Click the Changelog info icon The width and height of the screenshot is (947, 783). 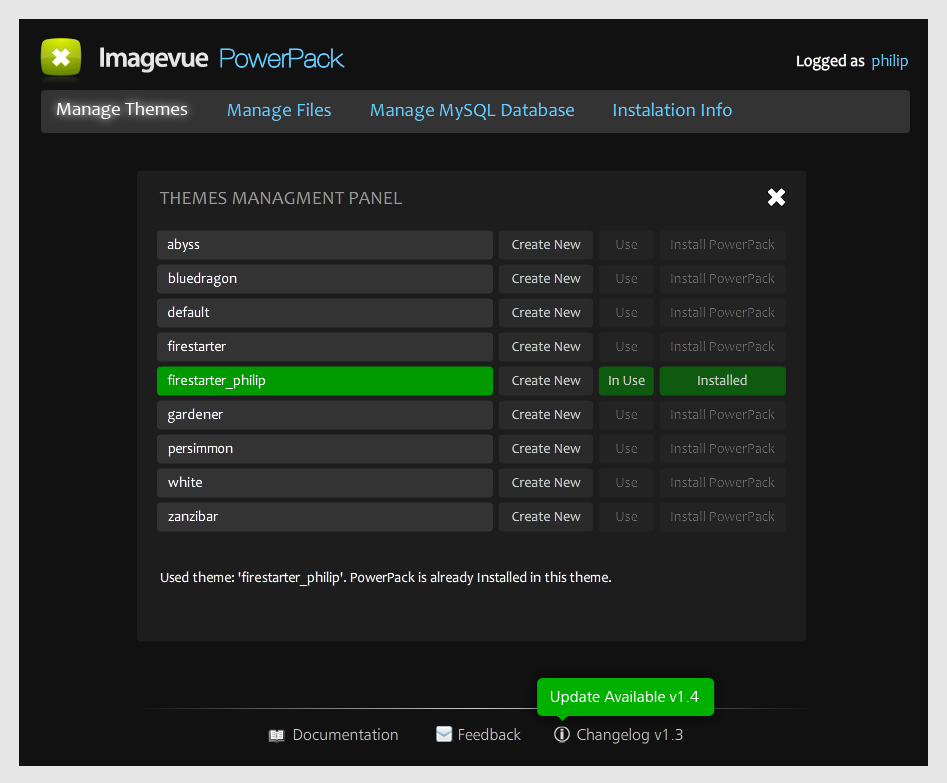(562, 734)
